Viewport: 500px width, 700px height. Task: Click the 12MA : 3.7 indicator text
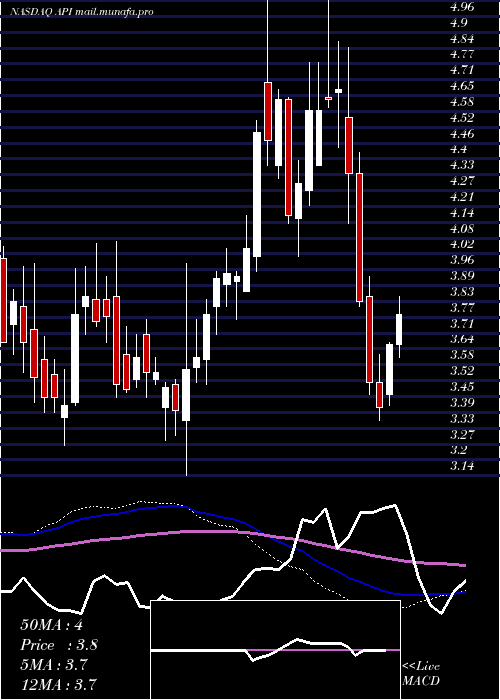click(58, 684)
